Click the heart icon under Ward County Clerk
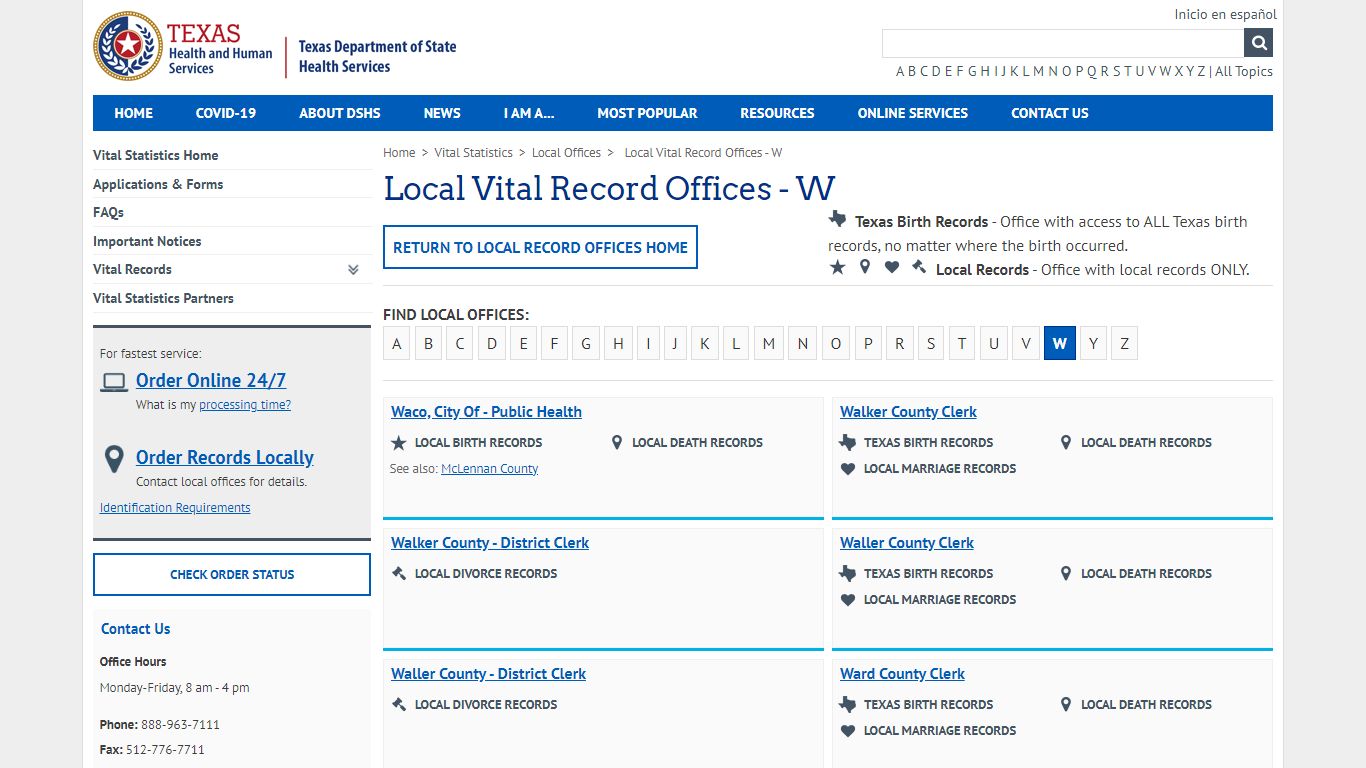This screenshot has height=768, width=1366. coord(848,730)
